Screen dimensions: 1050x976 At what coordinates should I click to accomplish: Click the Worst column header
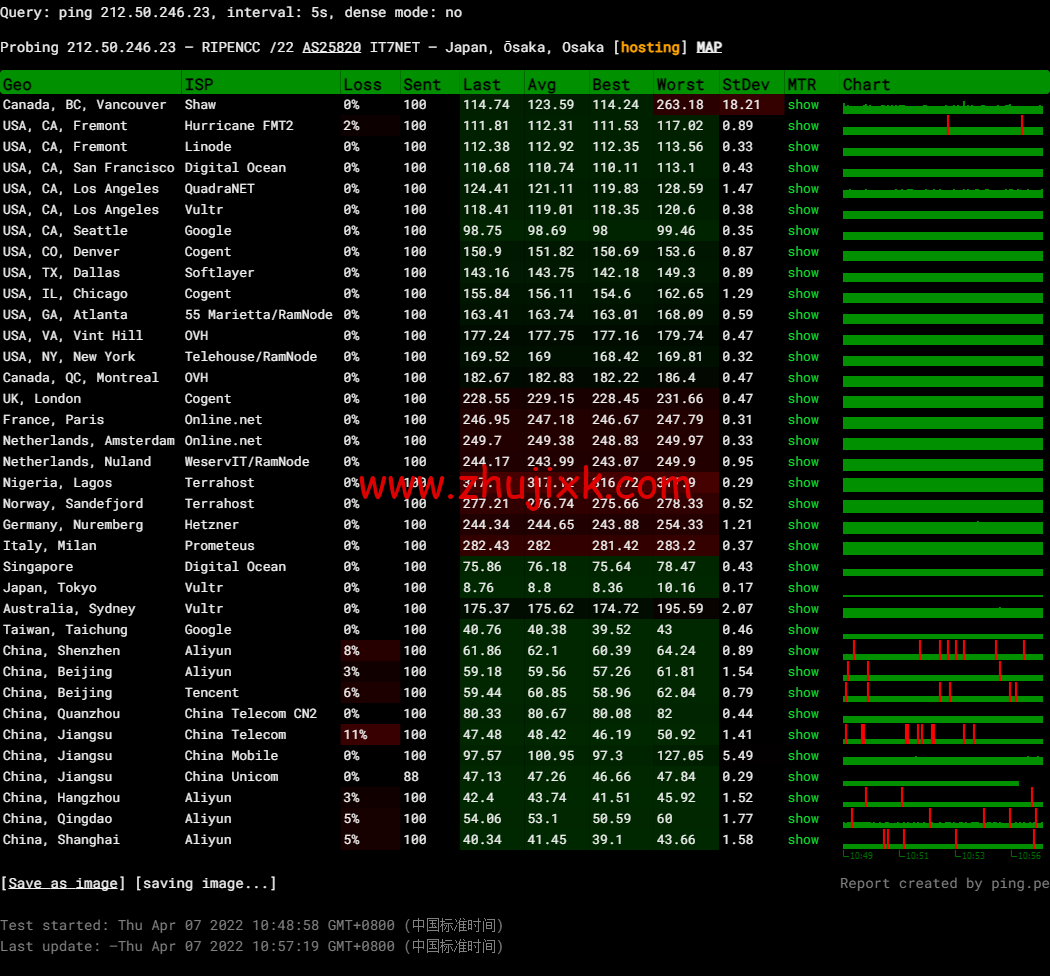coord(680,85)
